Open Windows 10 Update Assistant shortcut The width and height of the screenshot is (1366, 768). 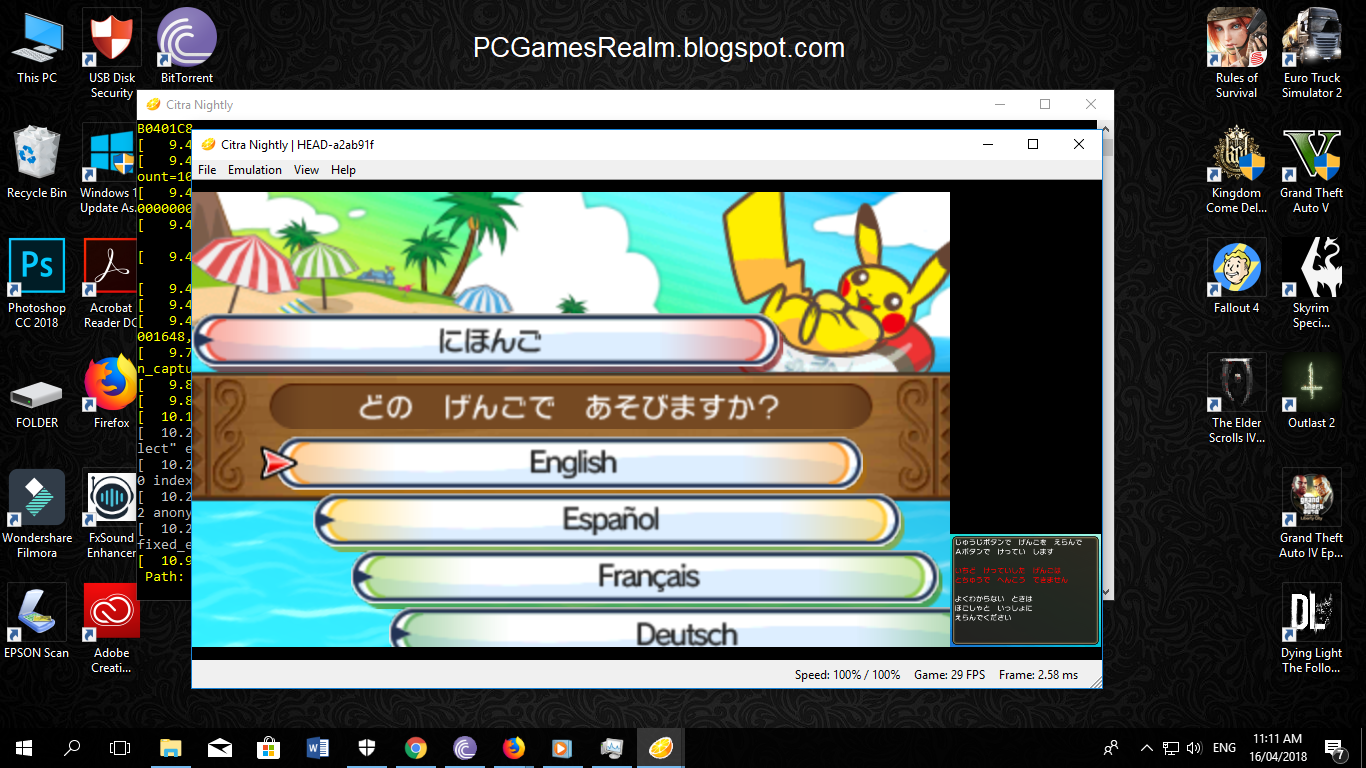(x=109, y=168)
